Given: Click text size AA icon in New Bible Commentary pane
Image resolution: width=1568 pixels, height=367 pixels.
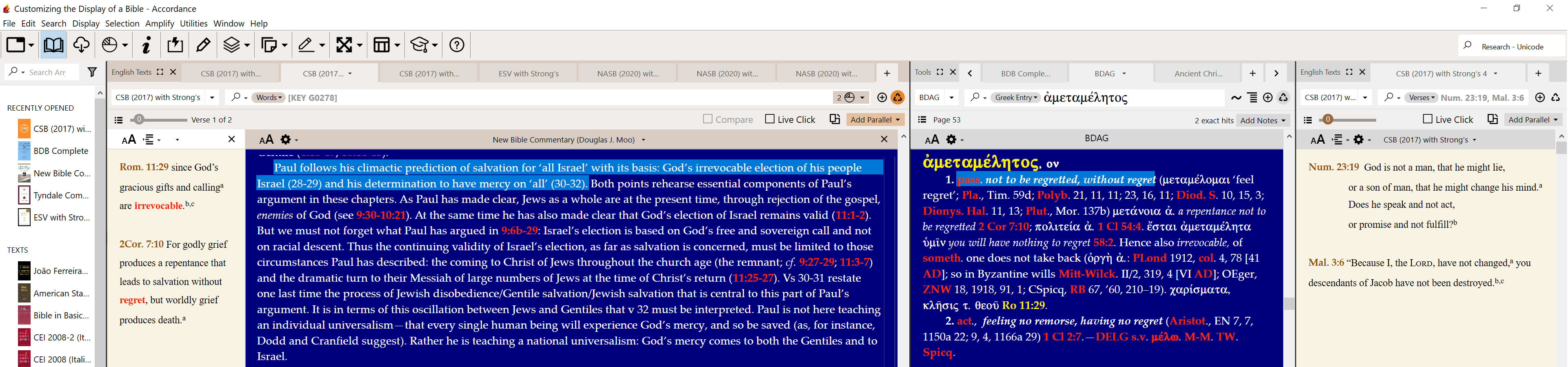Looking at the screenshot, I should pyautogui.click(x=266, y=140).
